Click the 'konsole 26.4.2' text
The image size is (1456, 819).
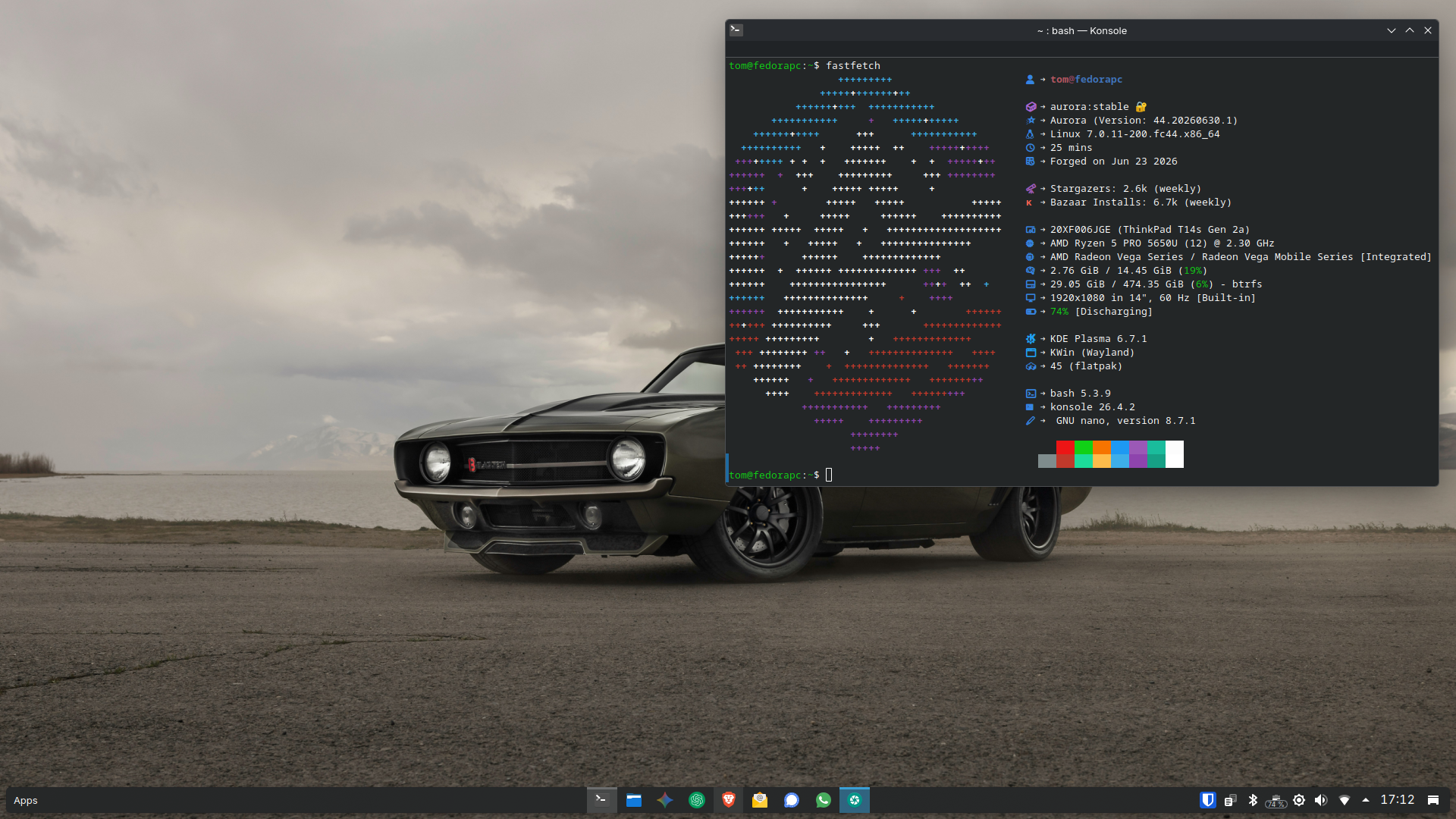tap(1093, 407)
